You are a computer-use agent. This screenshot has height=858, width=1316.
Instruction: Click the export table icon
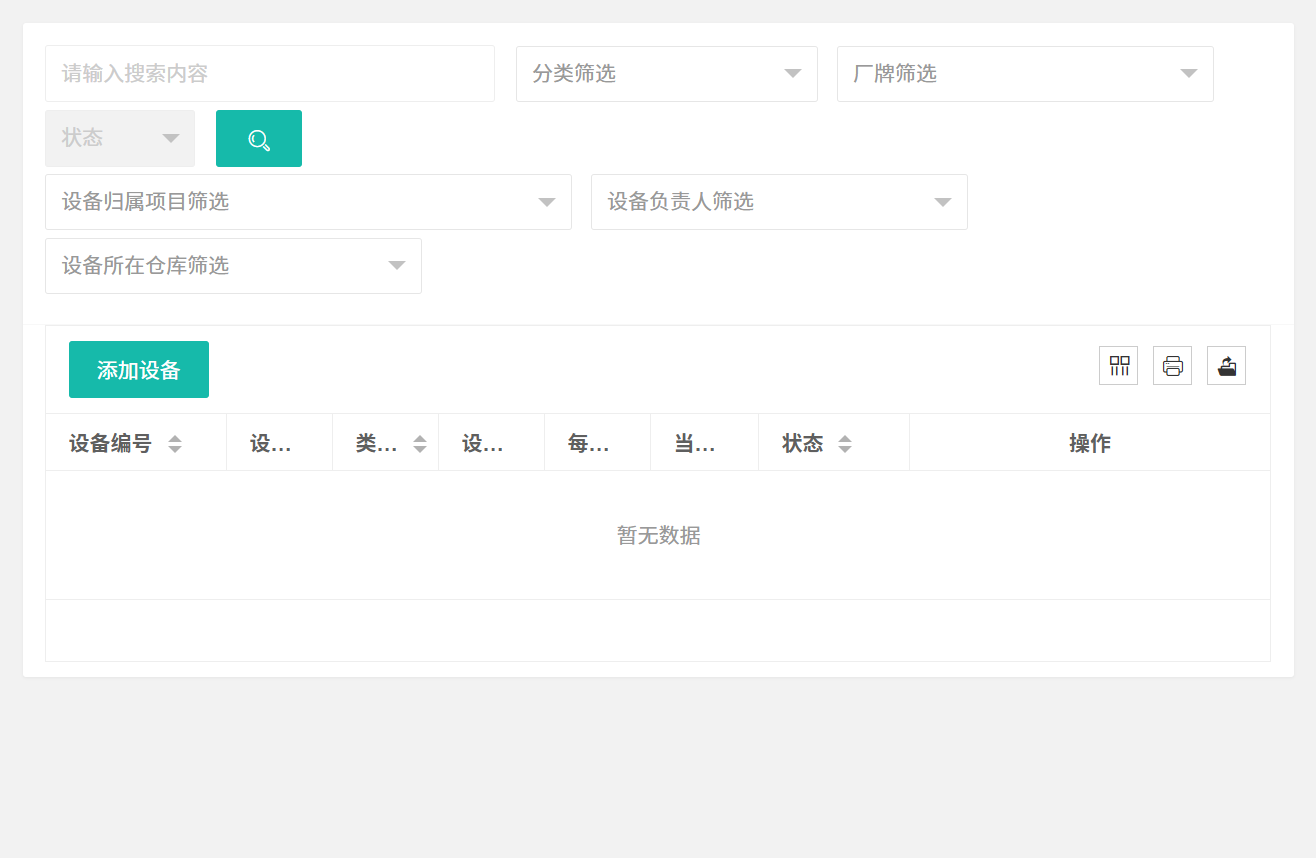click(x=1227, y=366)
